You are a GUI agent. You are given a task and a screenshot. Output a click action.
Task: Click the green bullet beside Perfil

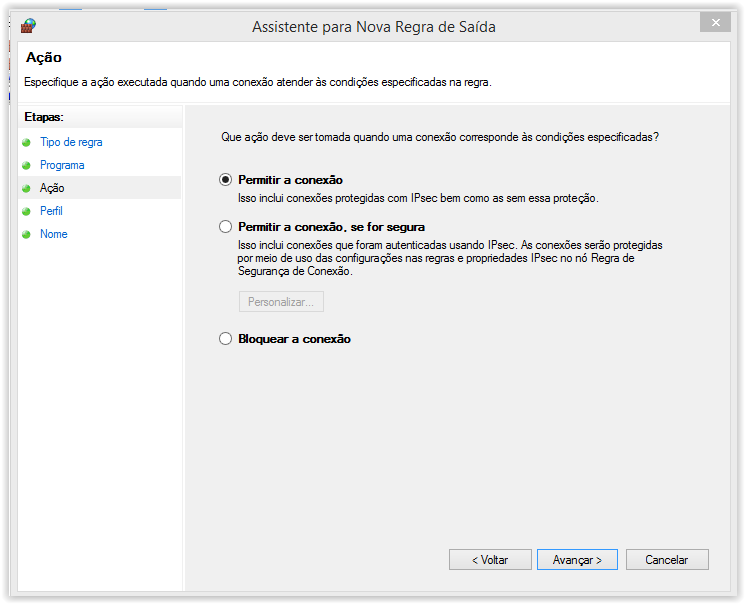tap(26, 212)
